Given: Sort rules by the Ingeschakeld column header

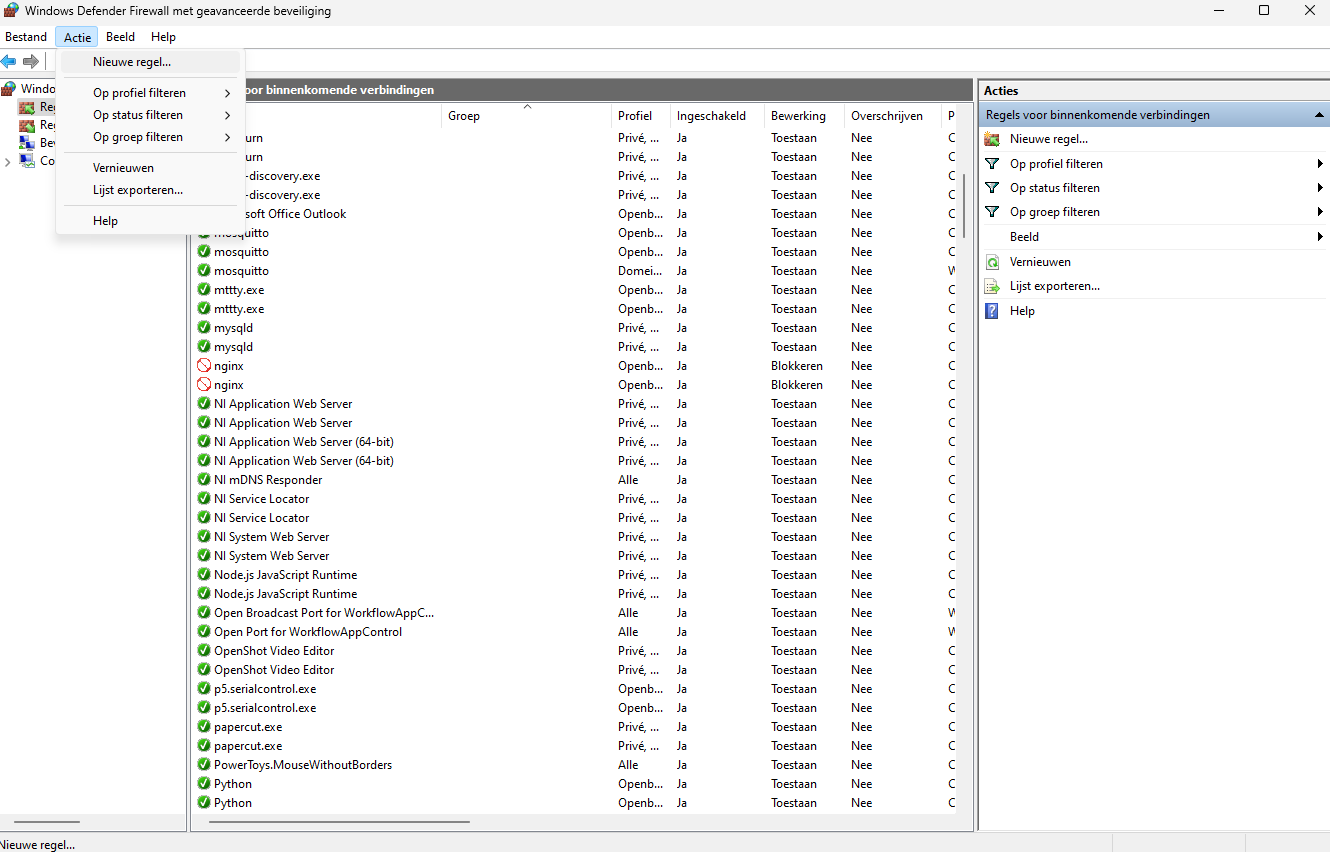Looking at the screenshot, I should [711, 116].
